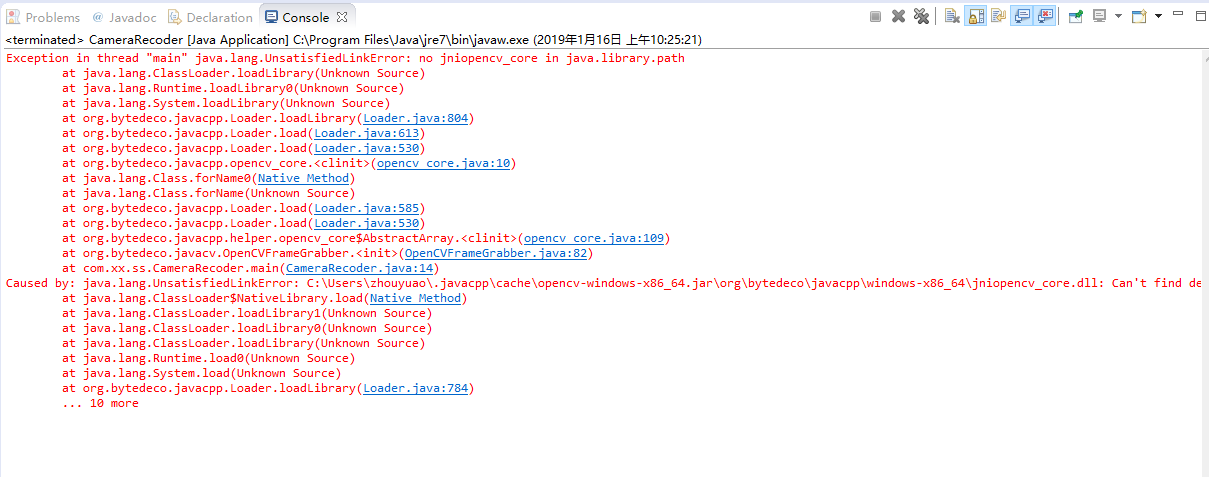Click Remove All Terminated Launches double-X icon
Viewport: 1209px width, 477px height.
pyautogui.click(x=921, y=16)
